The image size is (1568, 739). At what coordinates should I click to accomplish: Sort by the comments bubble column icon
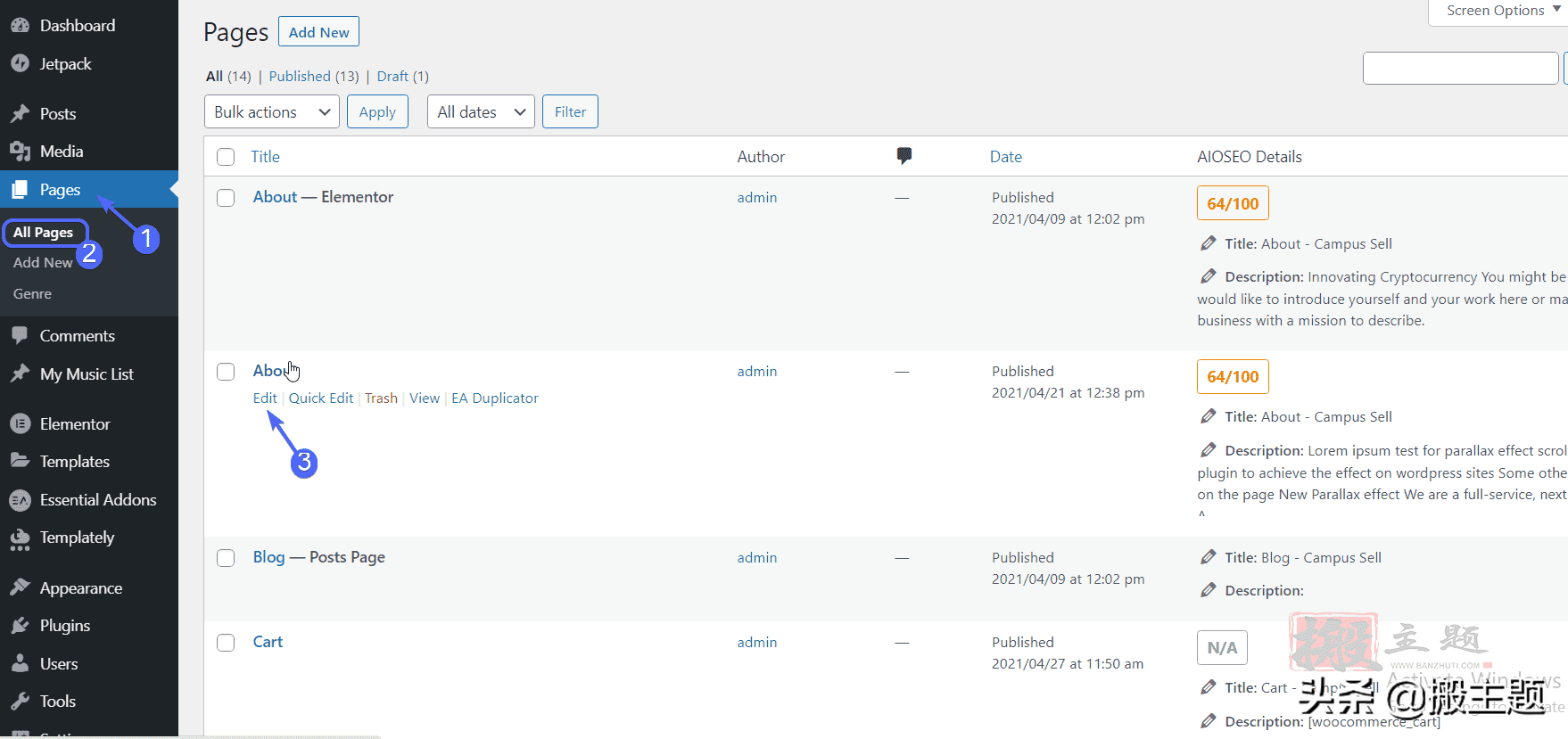click(x=904, y=156)
